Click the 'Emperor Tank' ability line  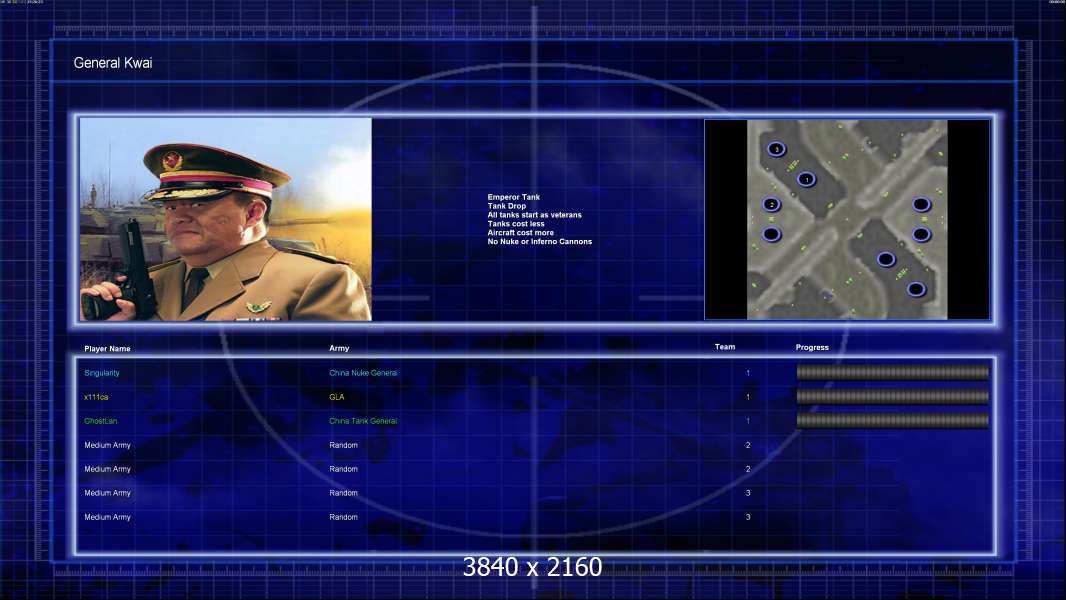(x=513, y=197)
